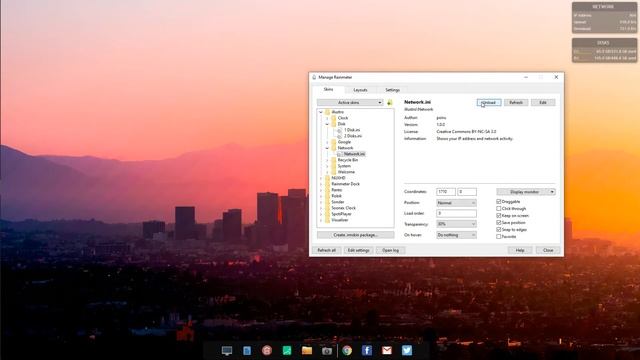This screenshot has height=360, width=640.
Task: Open the blue document dock icon
Action: coord(247,351)
